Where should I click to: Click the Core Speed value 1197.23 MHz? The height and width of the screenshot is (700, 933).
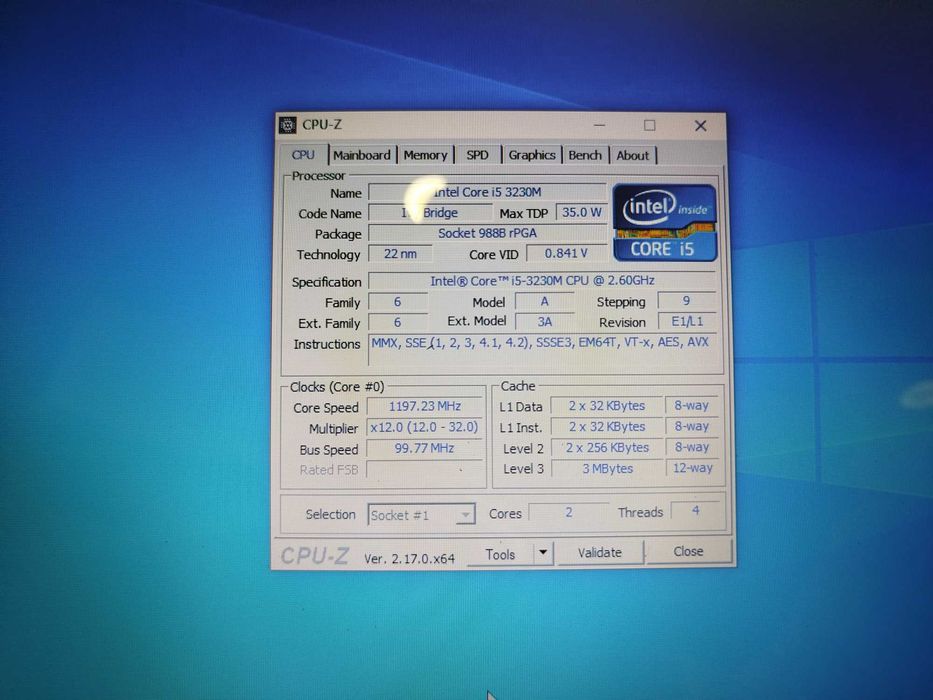click(x=424, y=407)
